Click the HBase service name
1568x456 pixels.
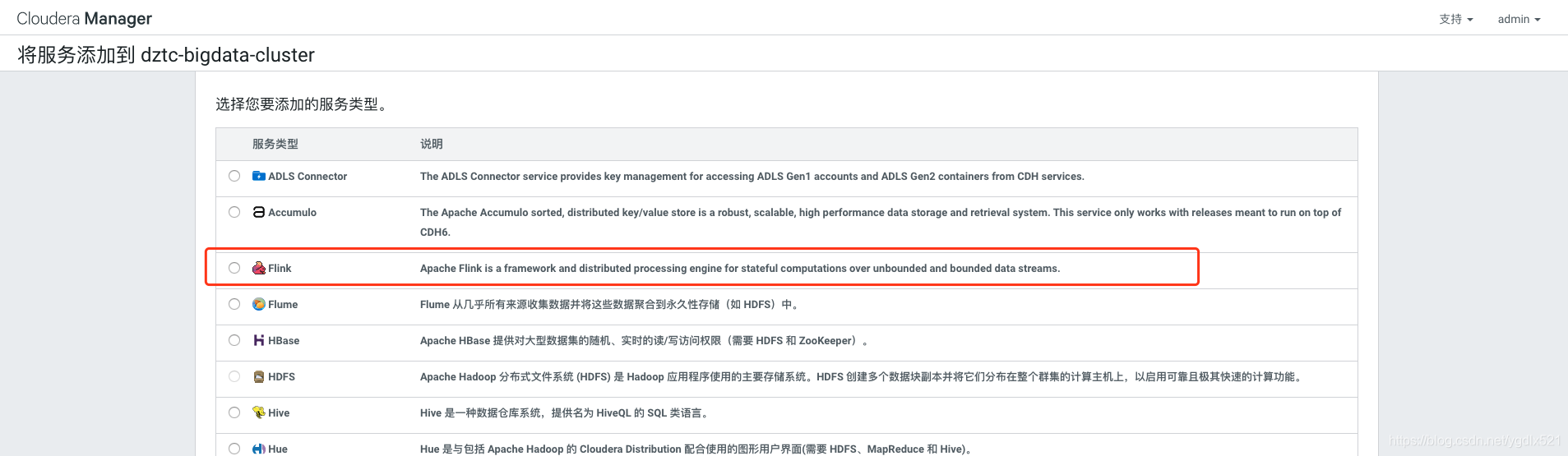284,341
